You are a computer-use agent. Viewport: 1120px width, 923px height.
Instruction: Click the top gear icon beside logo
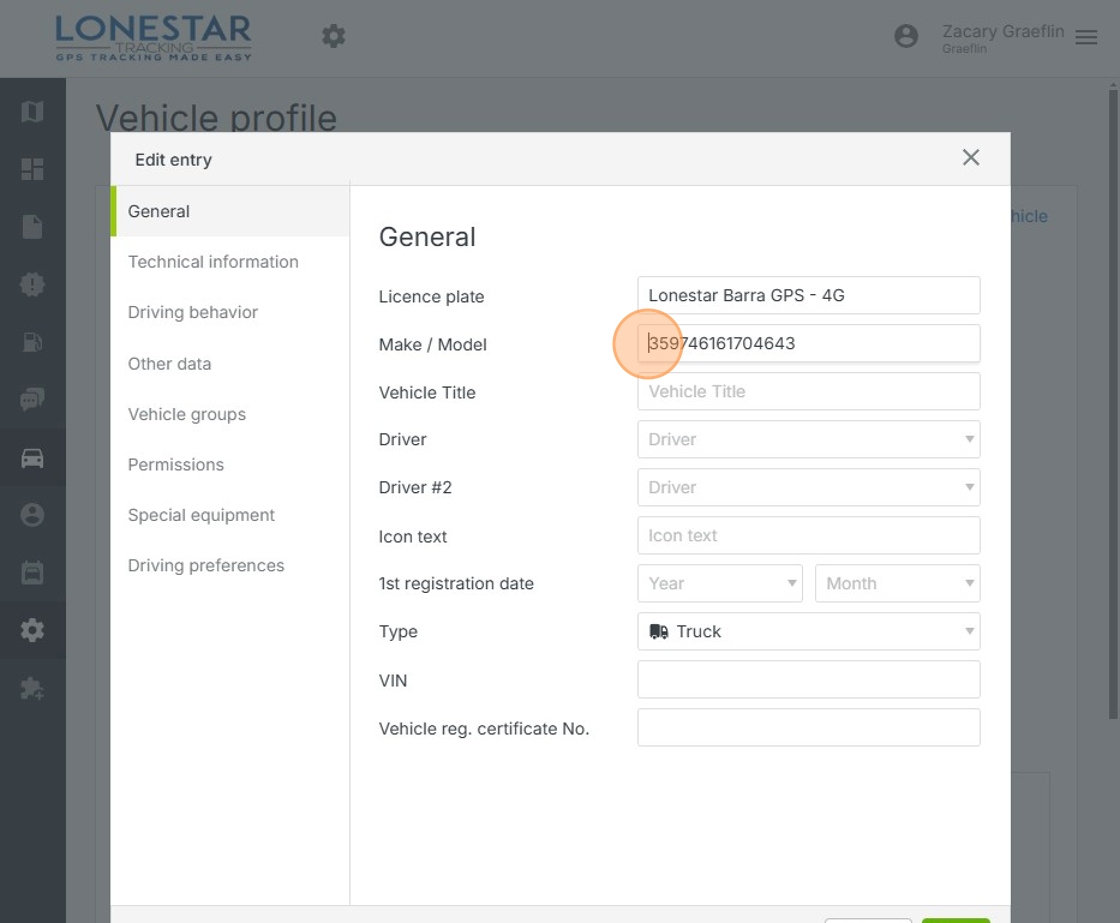coord(333,37)
